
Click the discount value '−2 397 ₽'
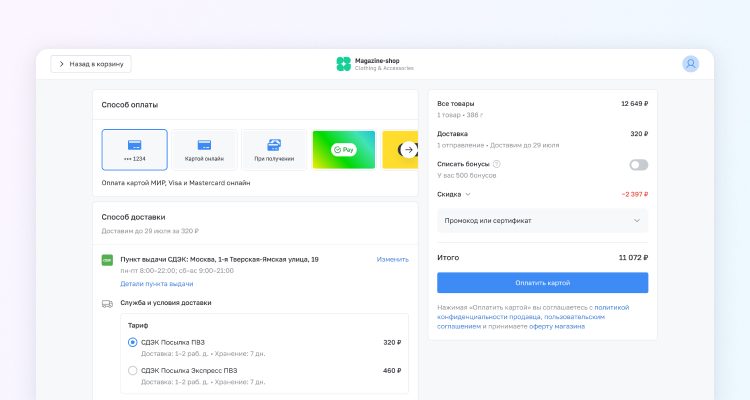[635, 194]
